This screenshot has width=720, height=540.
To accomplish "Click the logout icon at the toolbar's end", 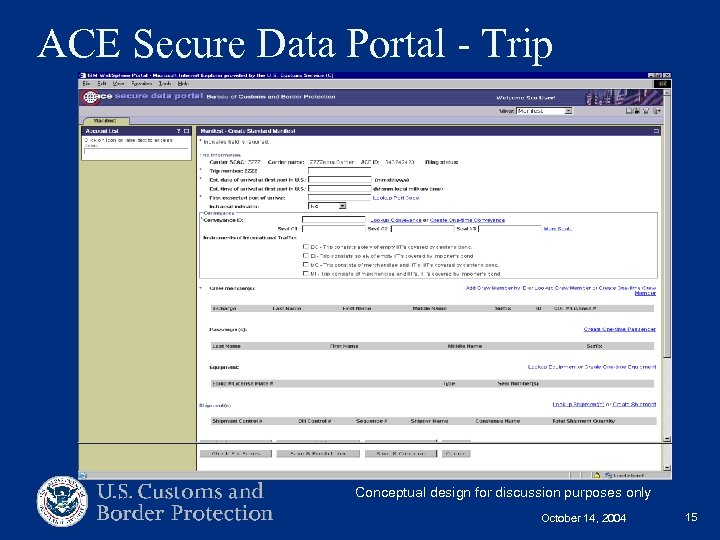I will [x=657, y=111].
